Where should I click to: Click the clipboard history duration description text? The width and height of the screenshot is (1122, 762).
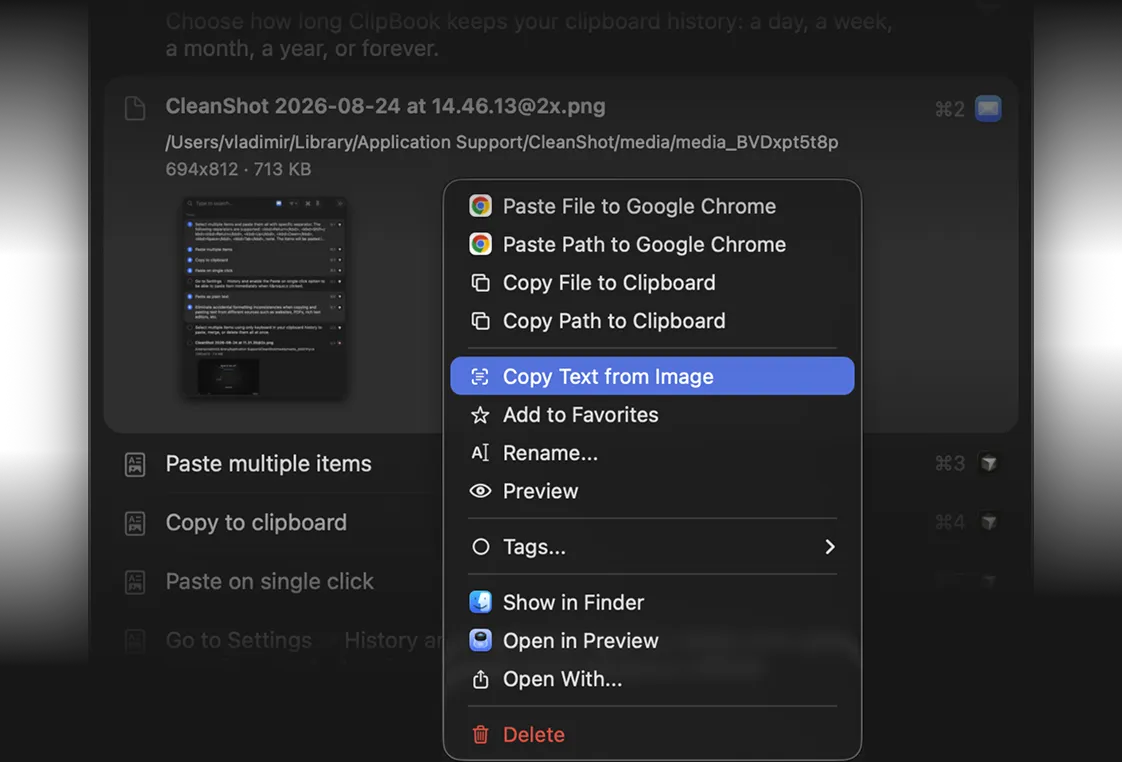[x=529, y=34]
